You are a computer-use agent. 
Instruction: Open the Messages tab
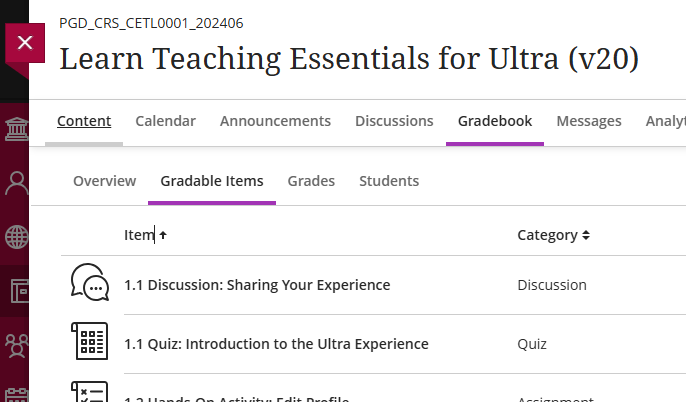(589, 121)
